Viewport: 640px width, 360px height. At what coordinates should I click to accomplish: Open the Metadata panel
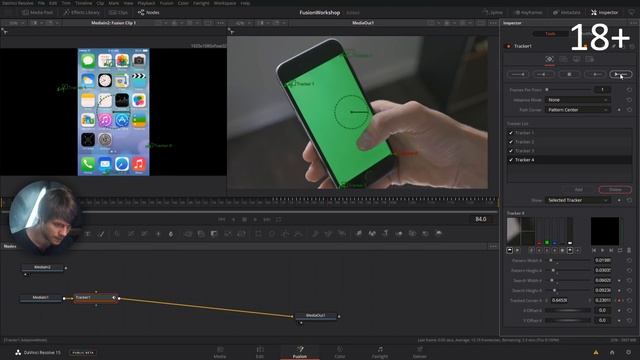point(567,13)
